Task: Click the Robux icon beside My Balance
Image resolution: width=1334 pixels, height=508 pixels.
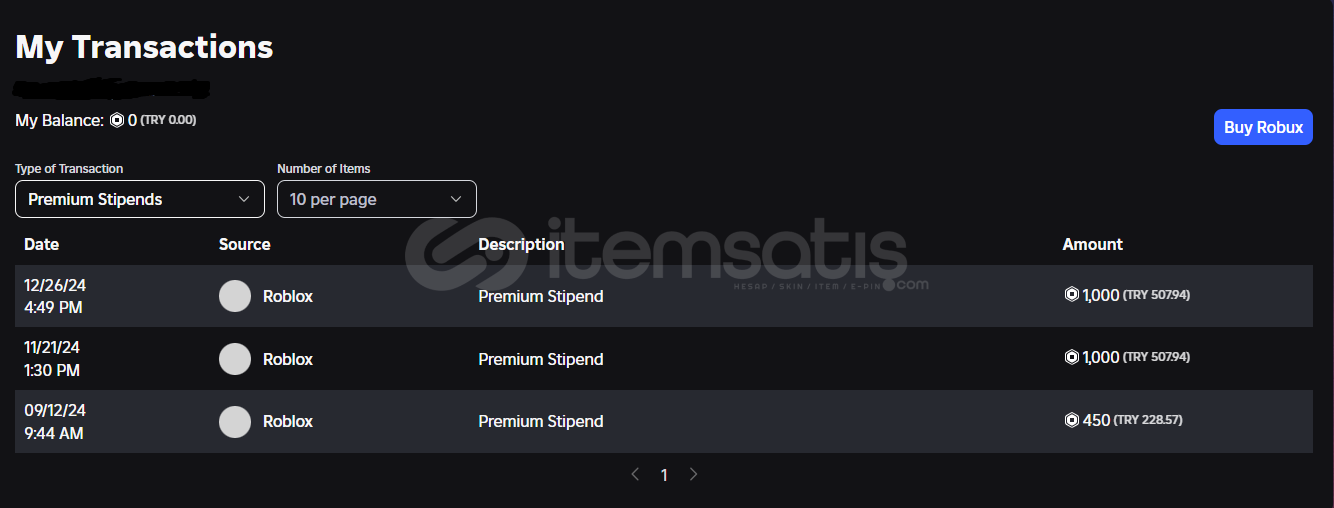Action: point(117,121)
